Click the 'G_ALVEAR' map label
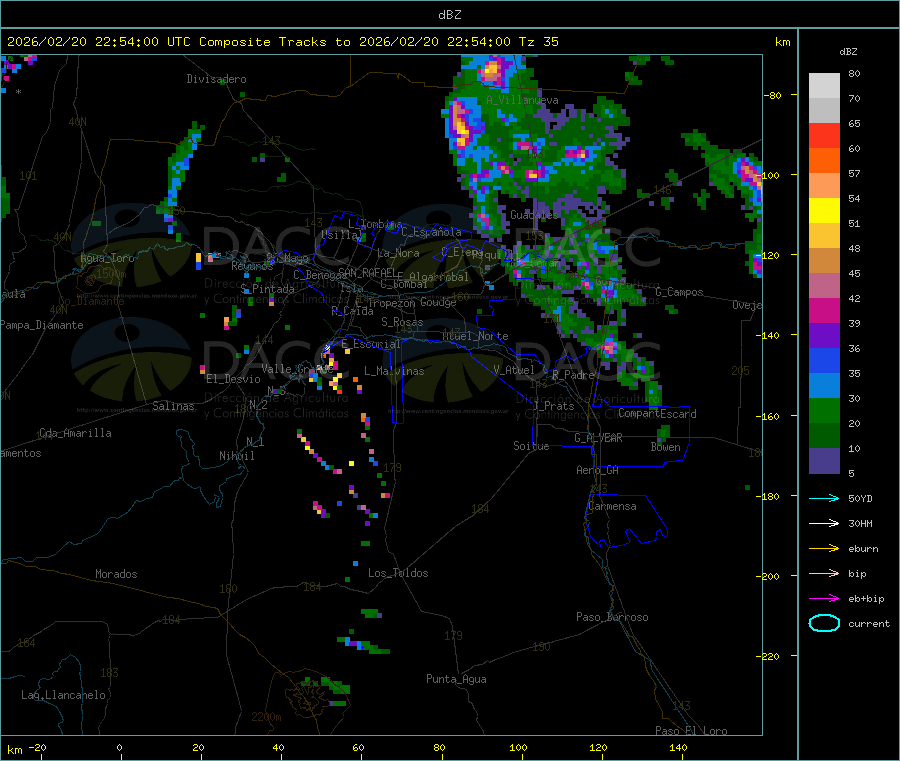This screenshot has height=761, width=900. tap(598, 437)
